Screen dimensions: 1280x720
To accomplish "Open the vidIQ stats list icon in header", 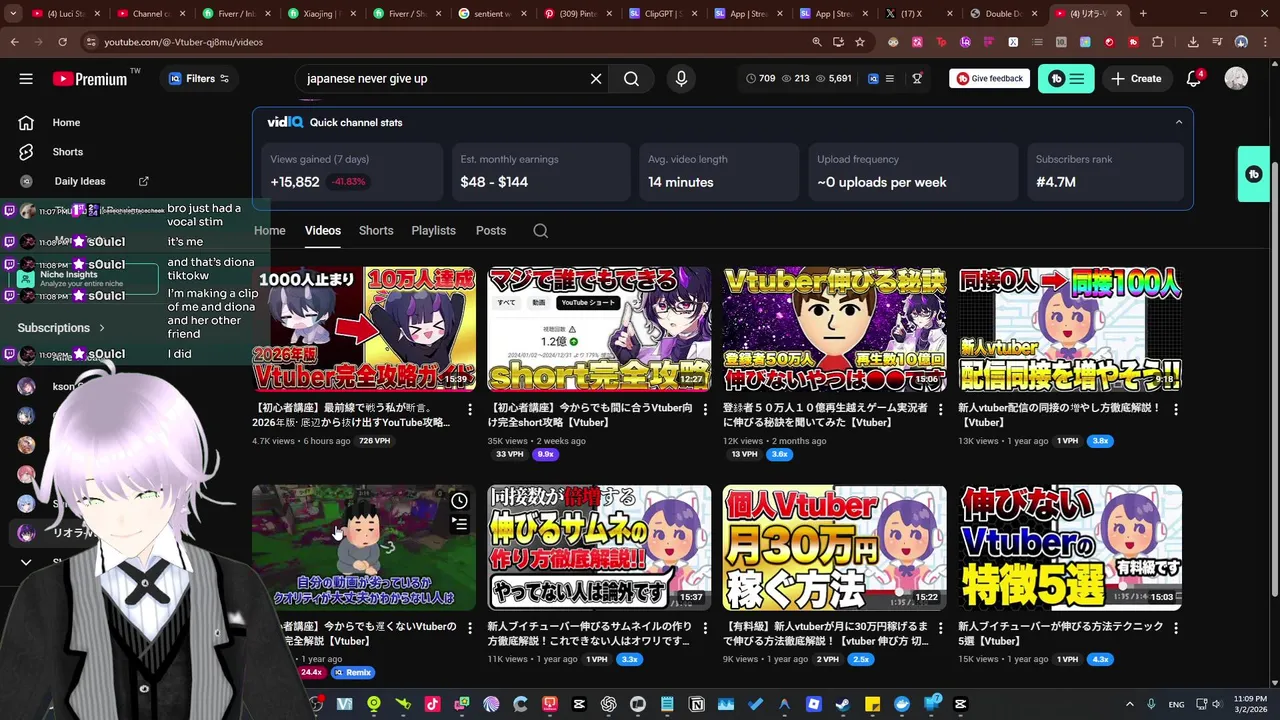I will pos(889,79).
